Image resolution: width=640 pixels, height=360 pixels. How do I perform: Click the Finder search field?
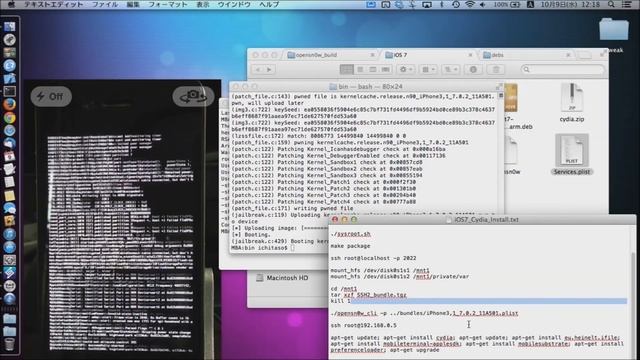click(562, 70)
